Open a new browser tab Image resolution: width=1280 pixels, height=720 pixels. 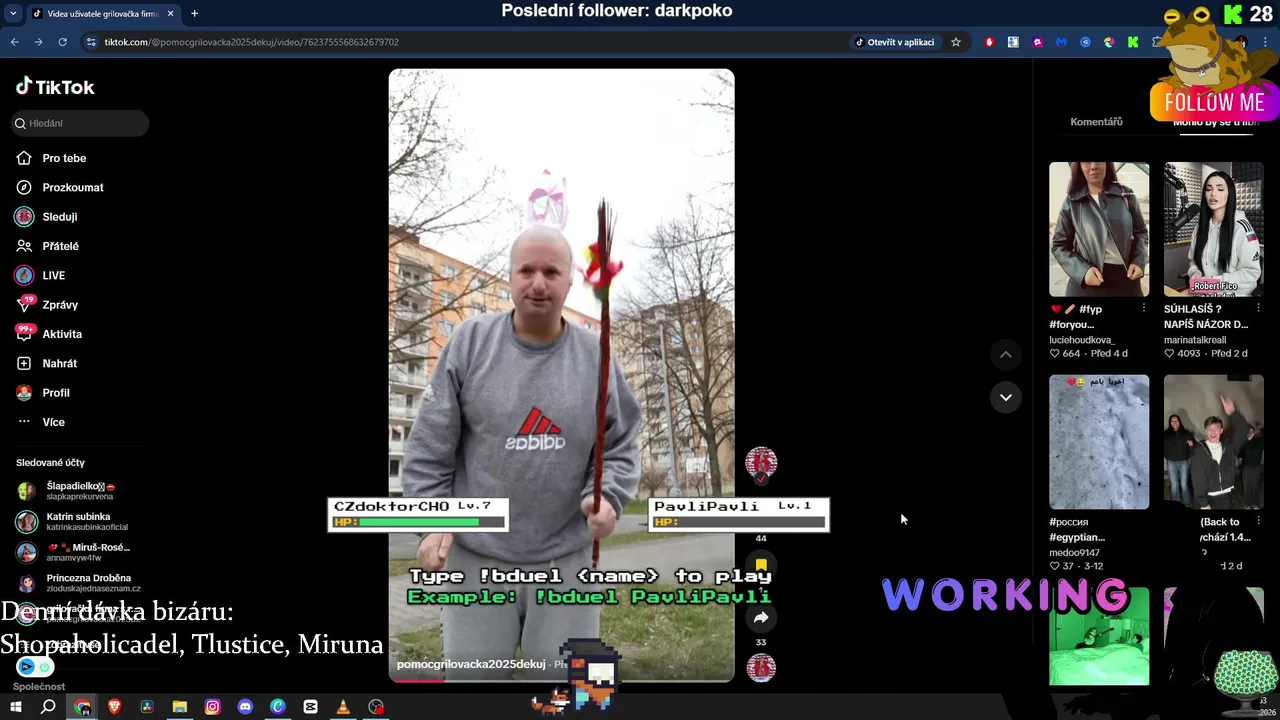pyautogui.click(x=194, y=14)
